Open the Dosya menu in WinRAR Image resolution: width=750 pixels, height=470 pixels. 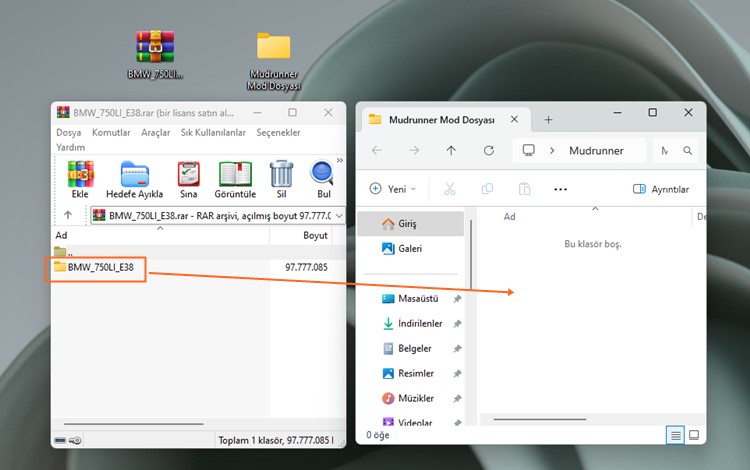click(x=68, y=132)
